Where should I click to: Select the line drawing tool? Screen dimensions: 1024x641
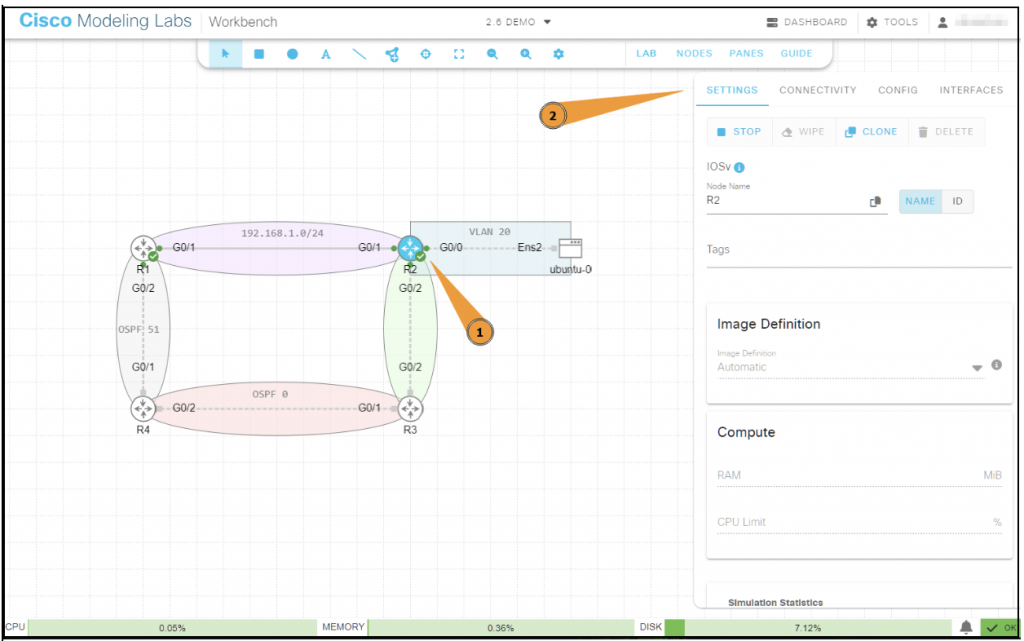tap(359, 54)
